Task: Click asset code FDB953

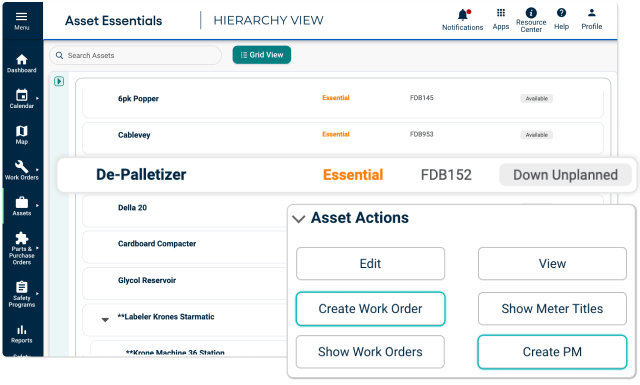Action: (422, 134)
